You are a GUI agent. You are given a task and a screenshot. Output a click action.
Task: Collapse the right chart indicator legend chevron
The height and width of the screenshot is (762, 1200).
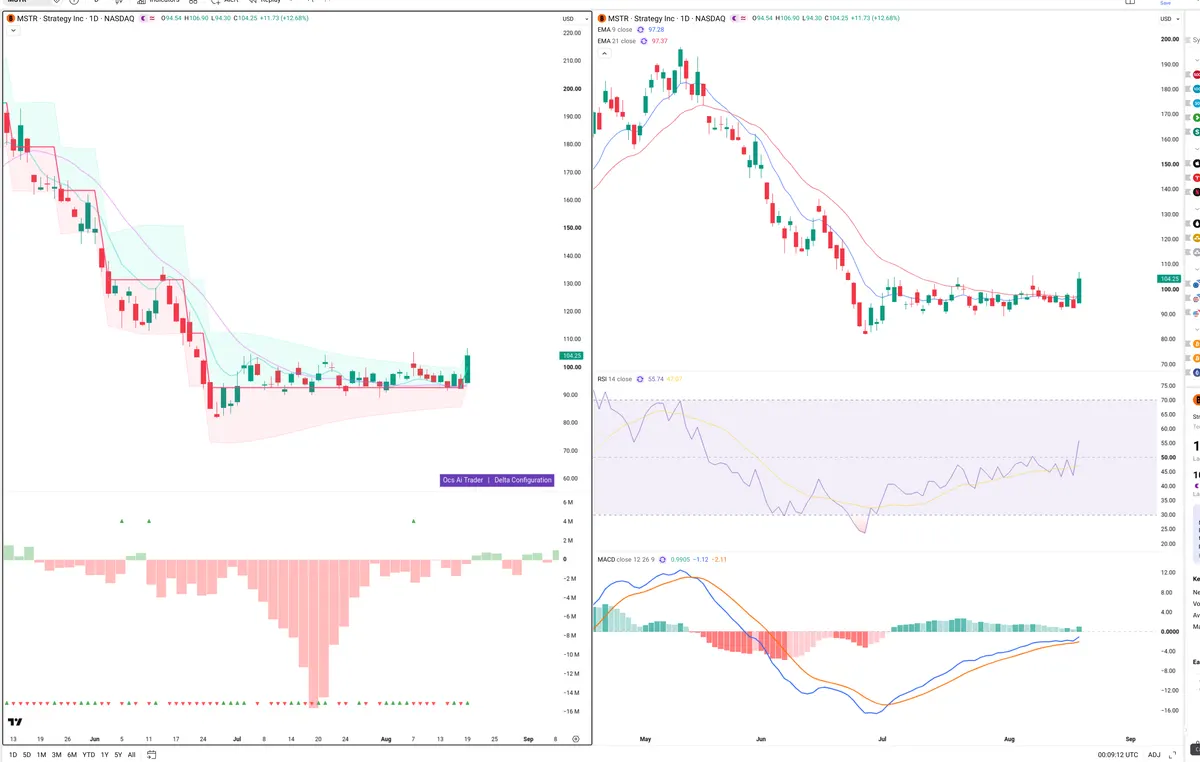pyautogui.click(x=603, y=53)
